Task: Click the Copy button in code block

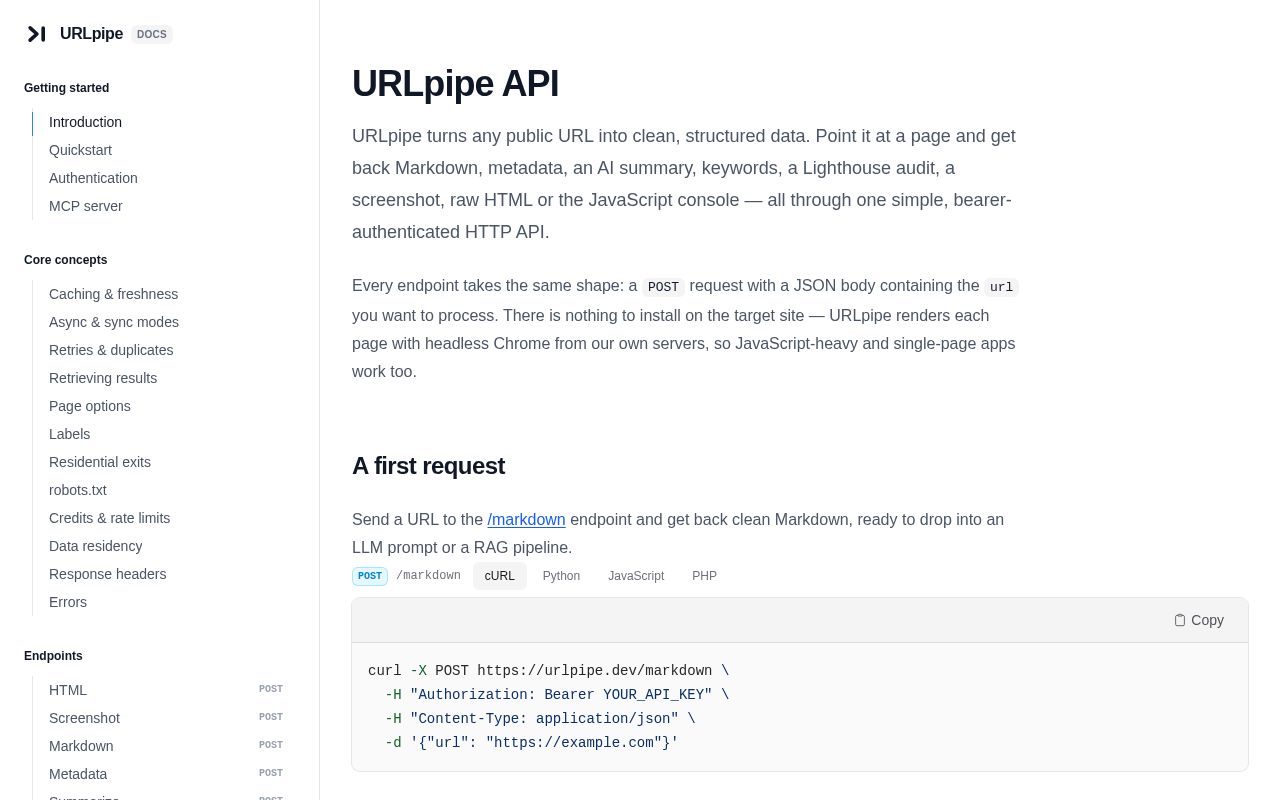Action: tap(1199, 620)
